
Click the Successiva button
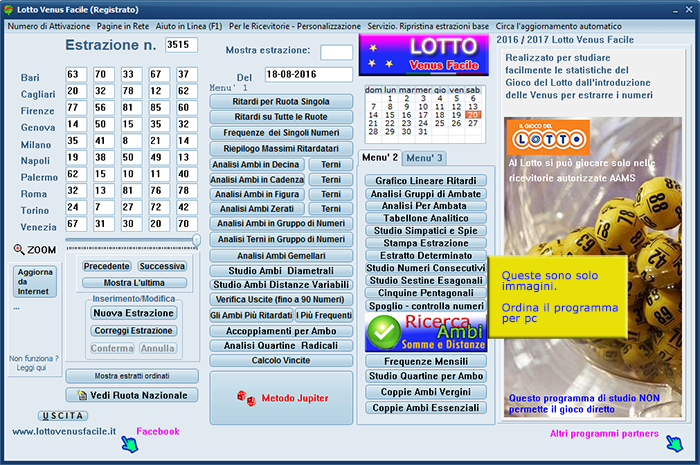click(162, 266)
